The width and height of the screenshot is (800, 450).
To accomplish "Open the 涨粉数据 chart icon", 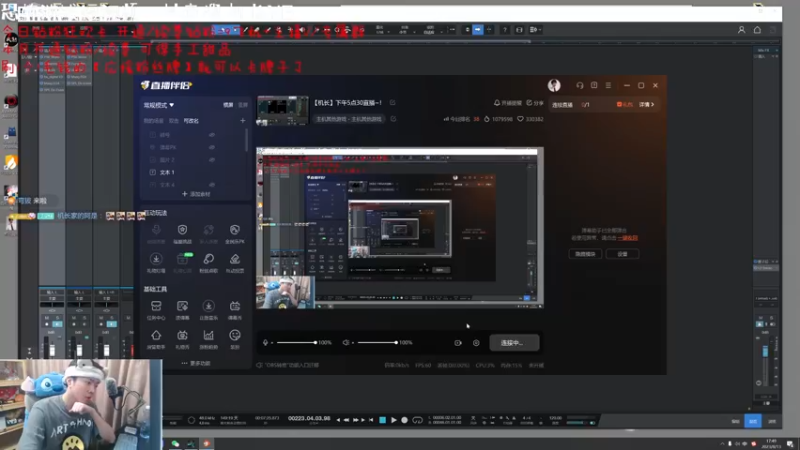I will tap(208, 335).
